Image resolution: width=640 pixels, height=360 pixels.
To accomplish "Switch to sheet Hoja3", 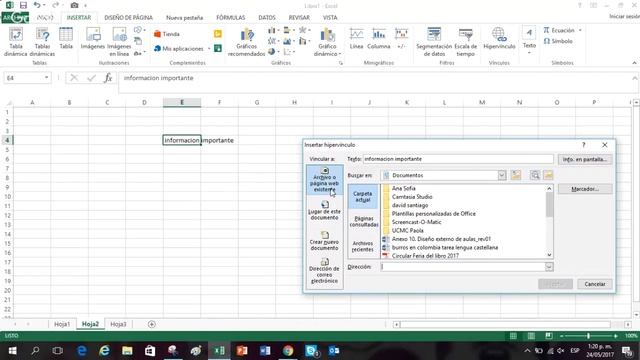I will pyautogui.click(x=118, y=324).
